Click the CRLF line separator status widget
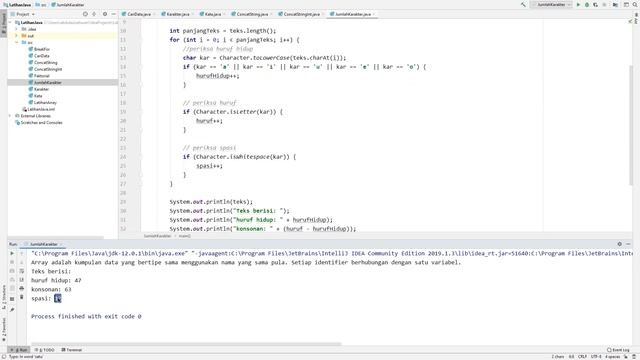 [582, 357]
